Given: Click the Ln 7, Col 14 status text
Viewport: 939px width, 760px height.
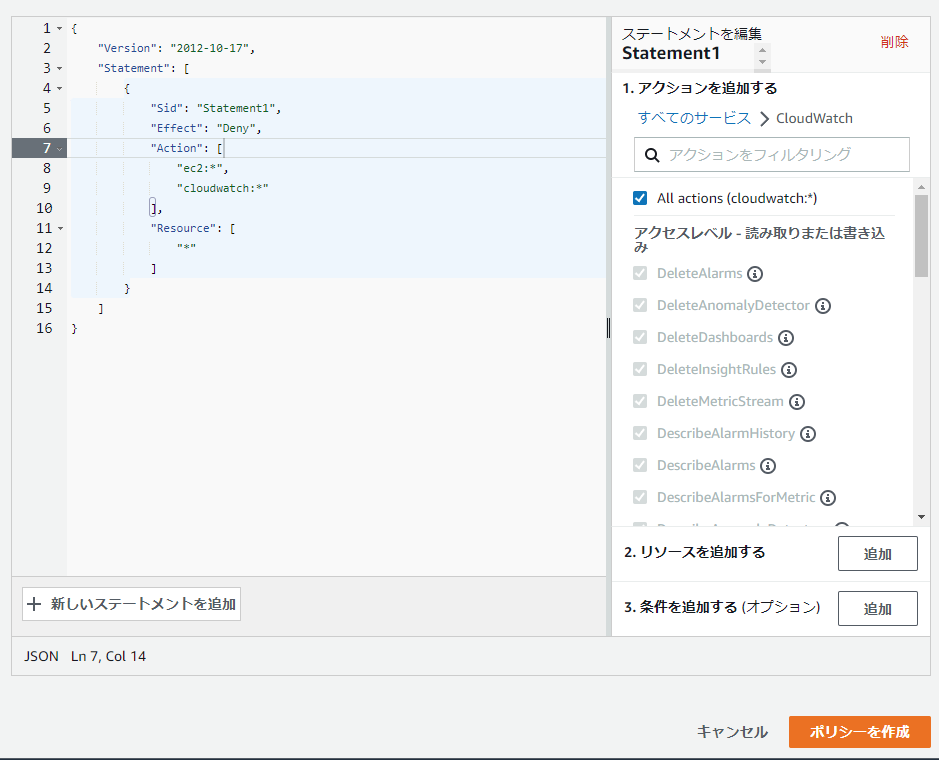Looking at the screenshot, I should click(108, 656).
